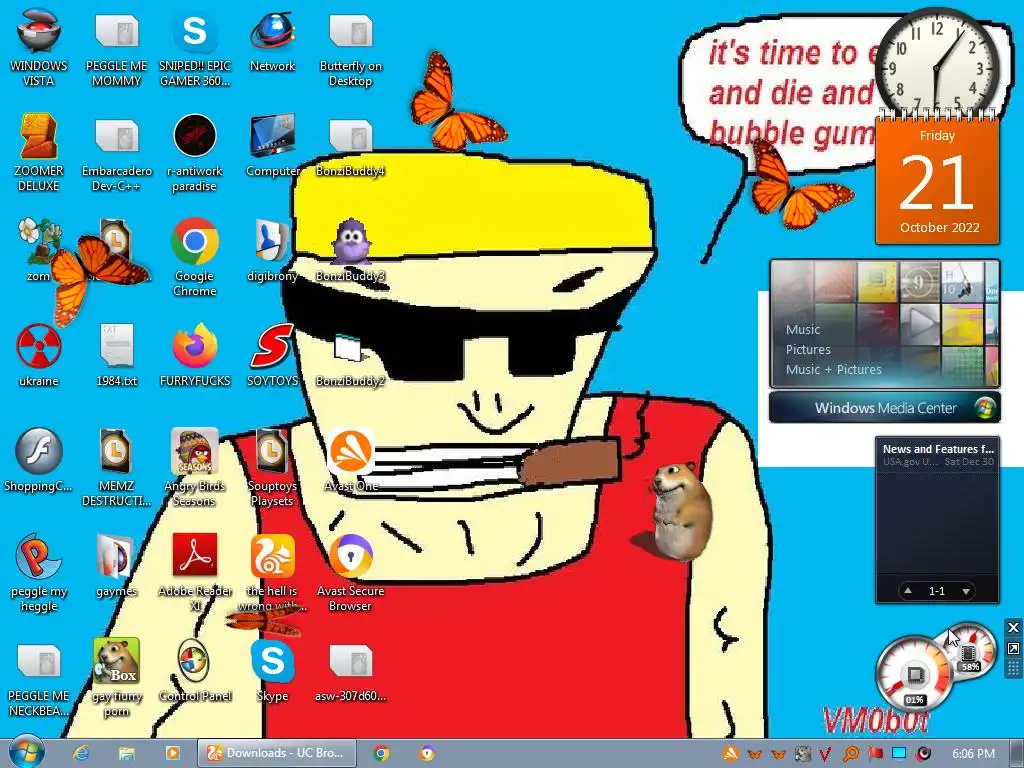
Task: Go to previous feed page with up arrow
Action: (908, 591)
